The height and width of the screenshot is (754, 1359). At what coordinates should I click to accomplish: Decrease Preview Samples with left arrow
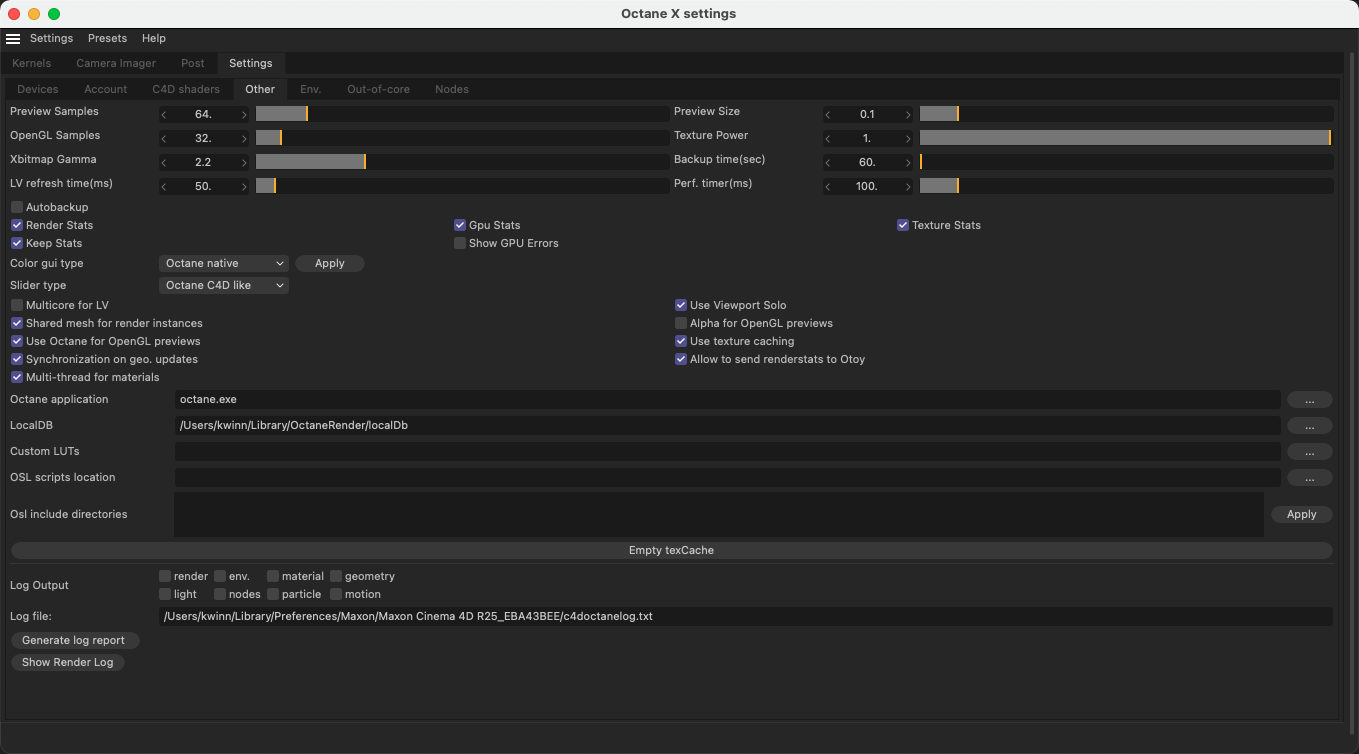164,115
